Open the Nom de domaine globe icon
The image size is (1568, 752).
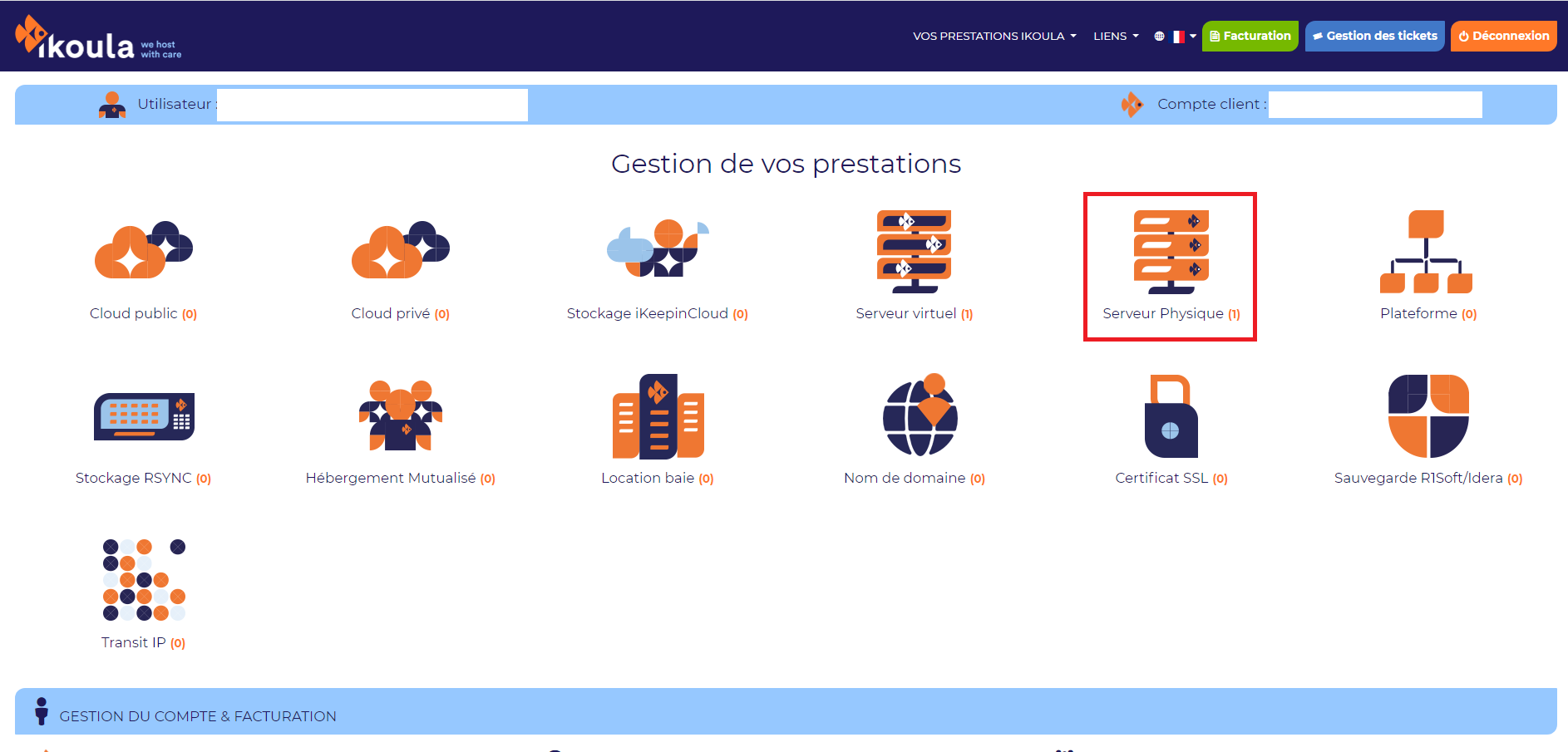click(920, 415)
